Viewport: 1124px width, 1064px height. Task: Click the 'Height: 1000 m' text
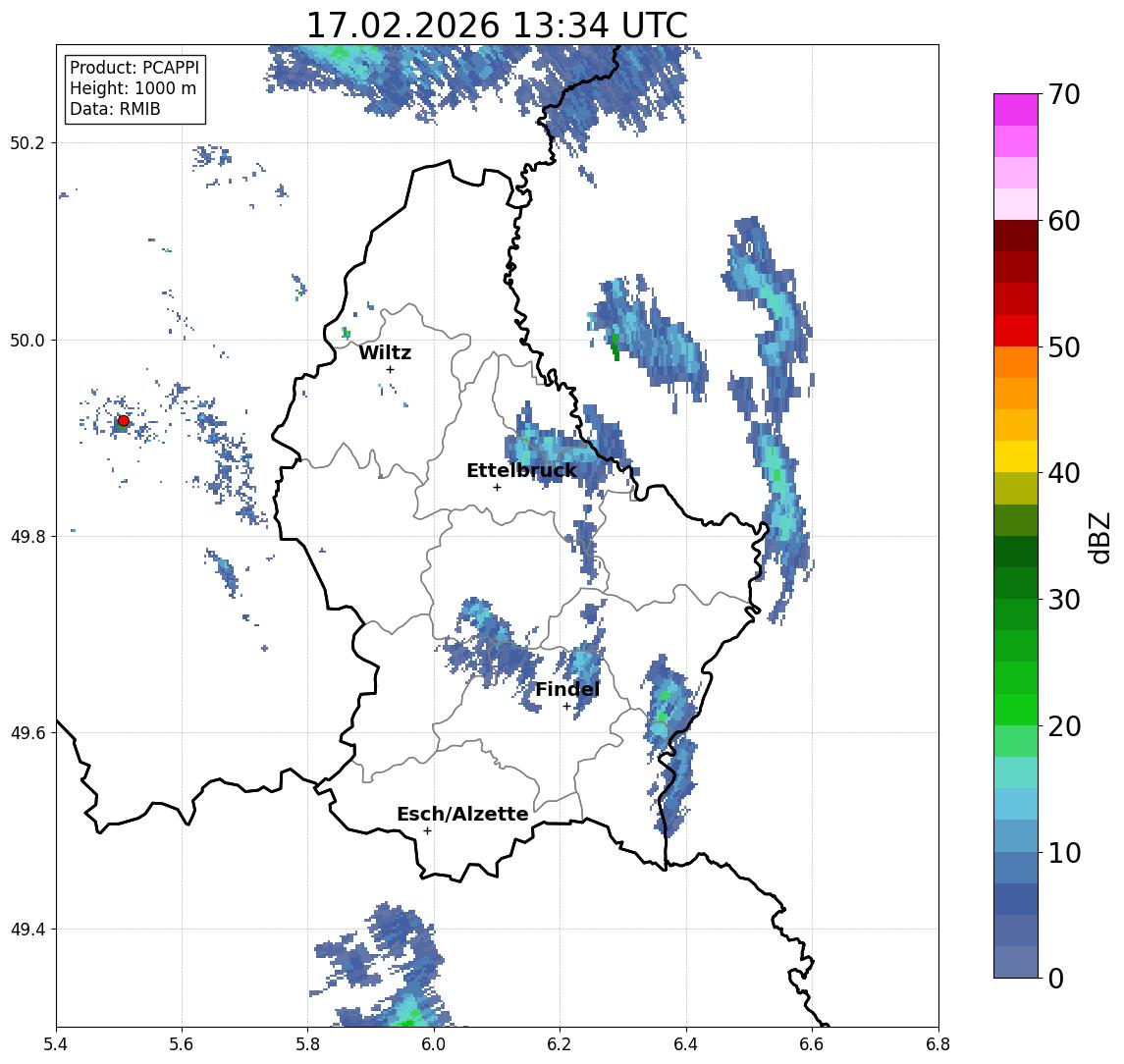[133, 88]
